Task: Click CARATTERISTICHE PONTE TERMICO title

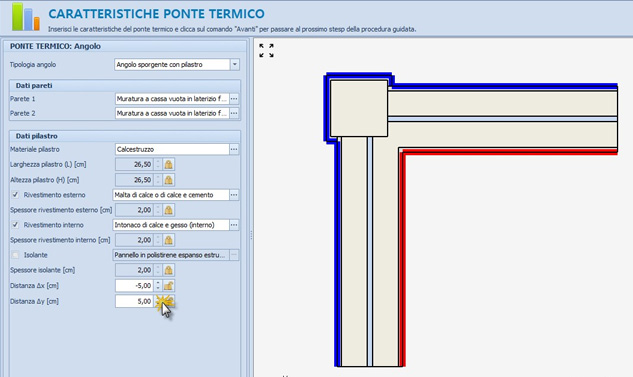Action: (x=156, y=14)
